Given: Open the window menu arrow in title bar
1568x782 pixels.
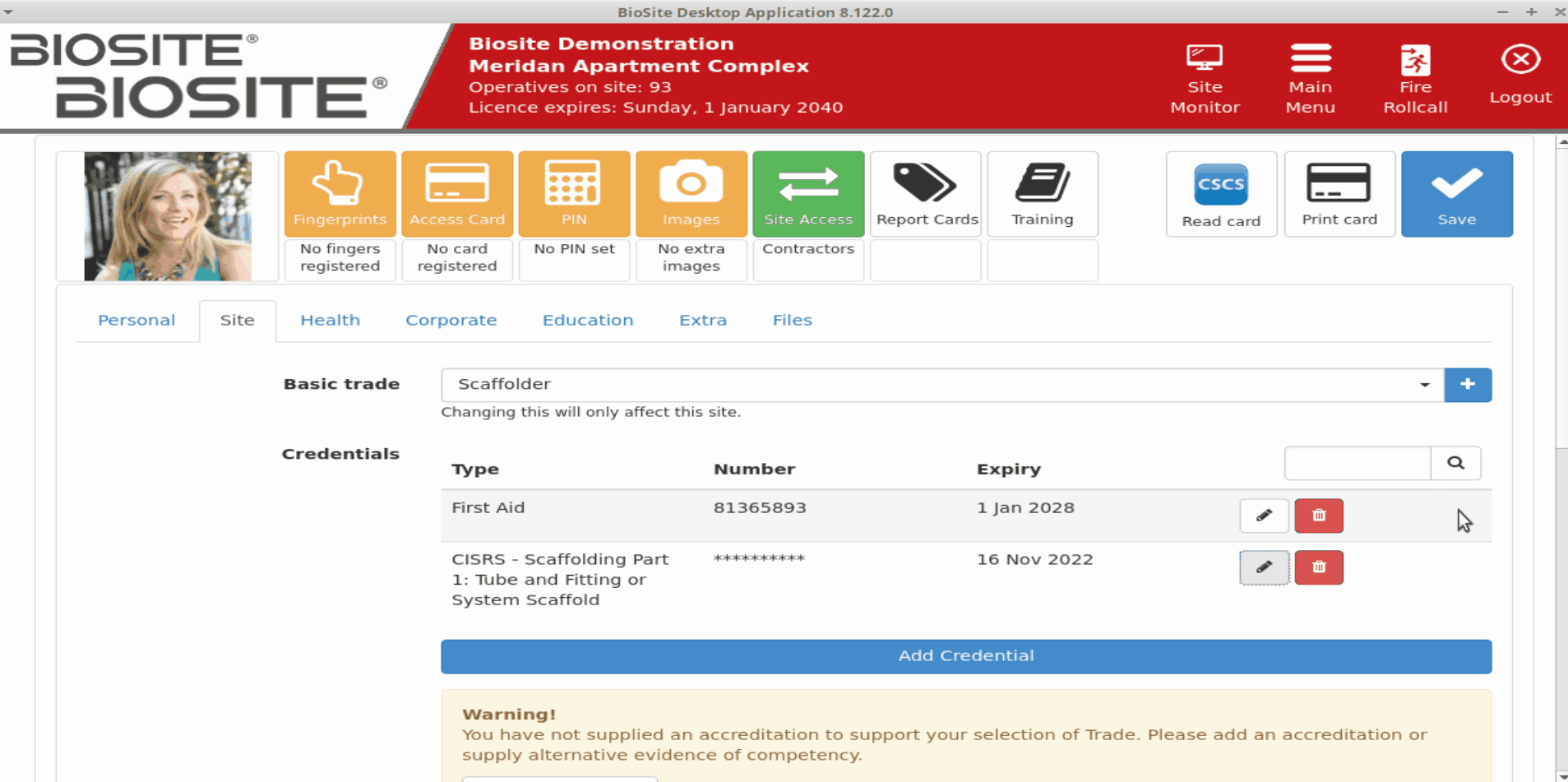Looking at the screenshot, I should (8, 12).
